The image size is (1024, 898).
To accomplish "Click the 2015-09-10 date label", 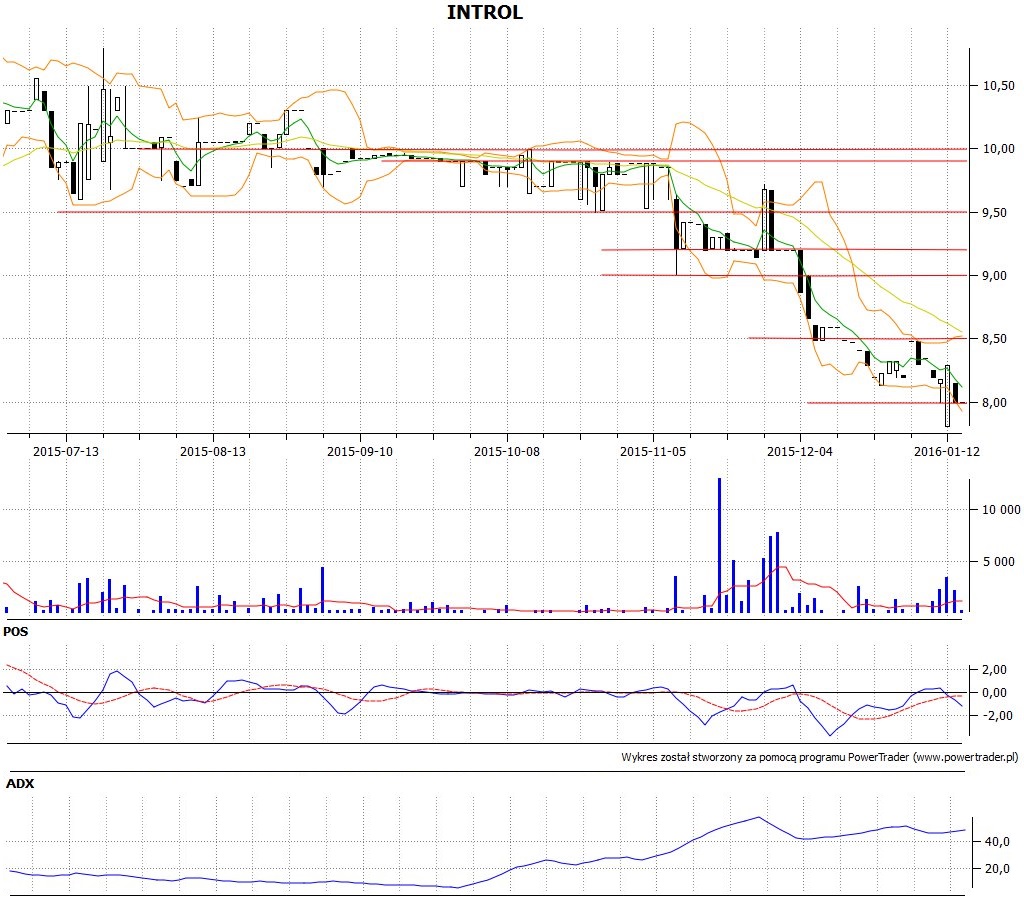I will pyautogui.click(x=360, y=451).
